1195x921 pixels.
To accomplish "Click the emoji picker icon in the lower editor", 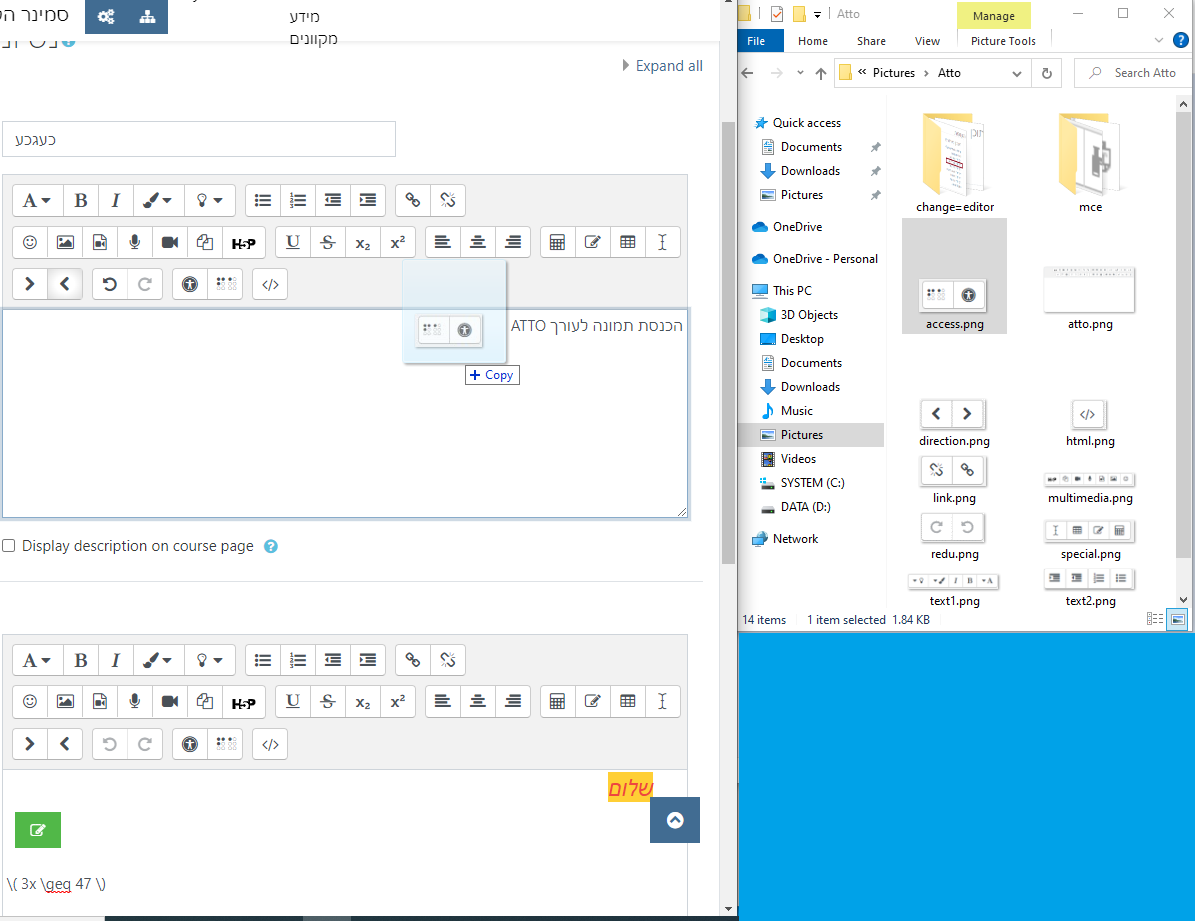I will (30, 701).
